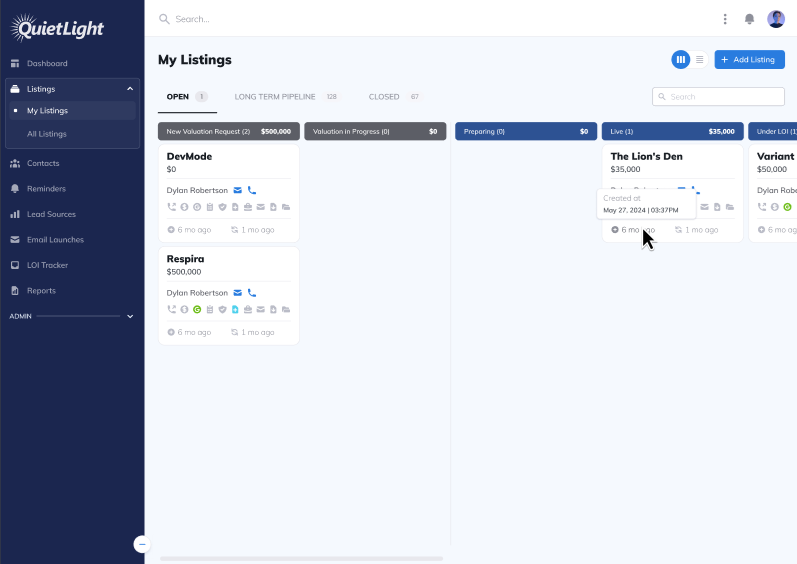Open the DevMode listing title
797x564 pixels.
[x=189, y=156]
